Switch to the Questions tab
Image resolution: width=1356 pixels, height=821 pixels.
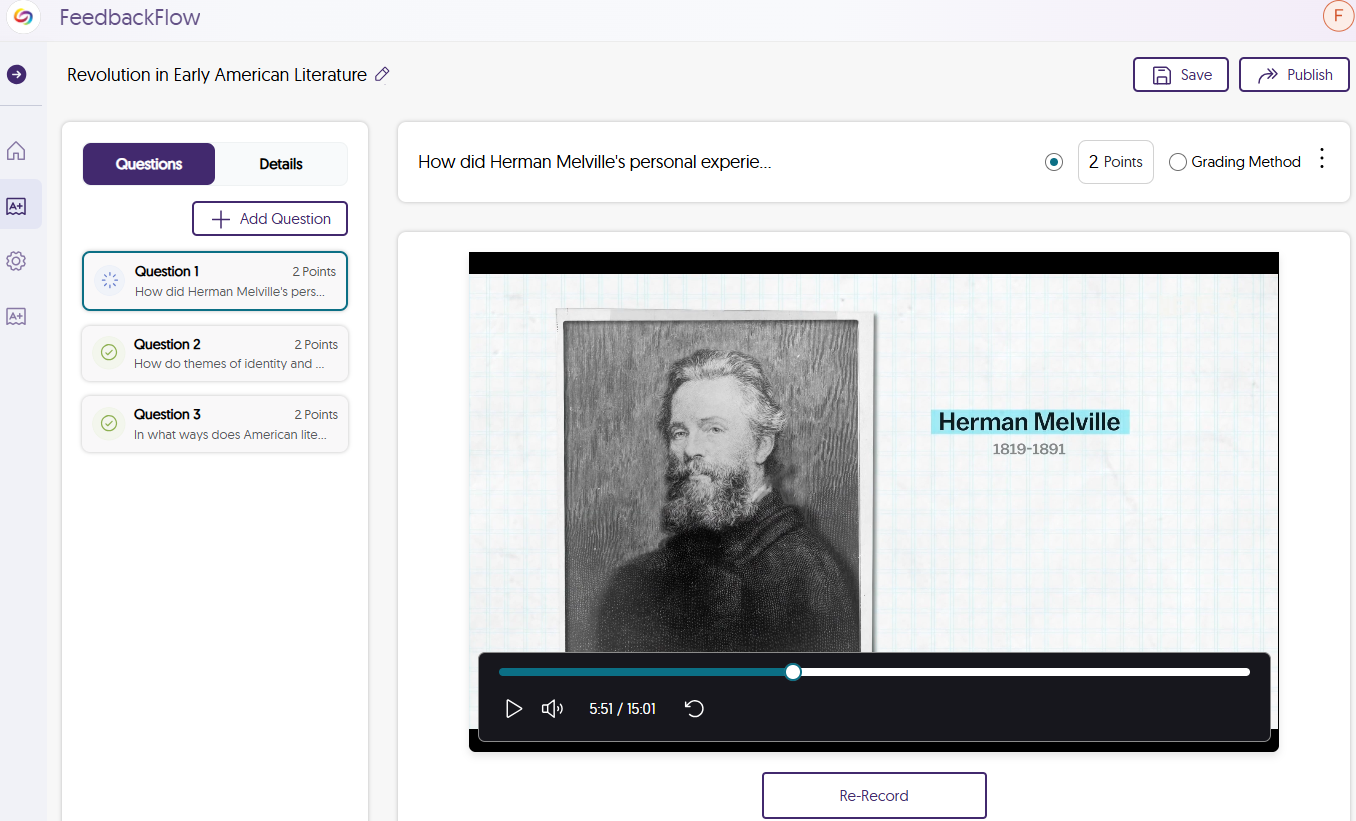(149, 164)
